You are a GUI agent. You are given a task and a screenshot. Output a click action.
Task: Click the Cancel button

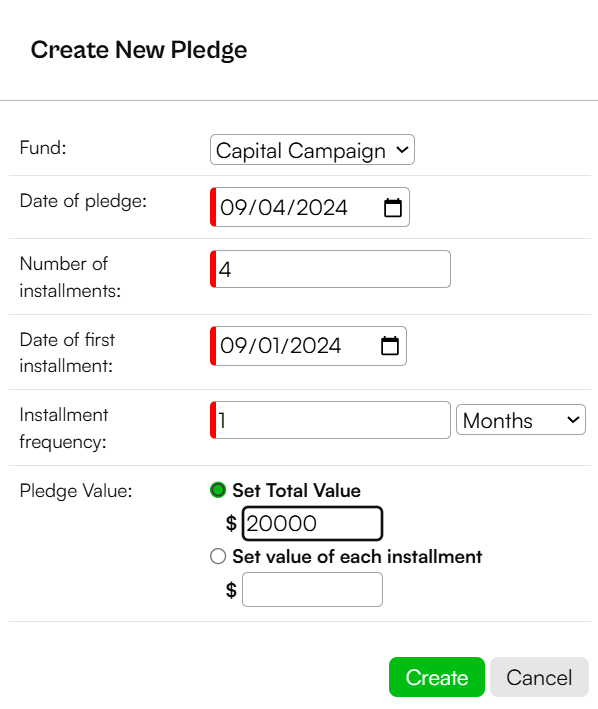pos(539,677)
